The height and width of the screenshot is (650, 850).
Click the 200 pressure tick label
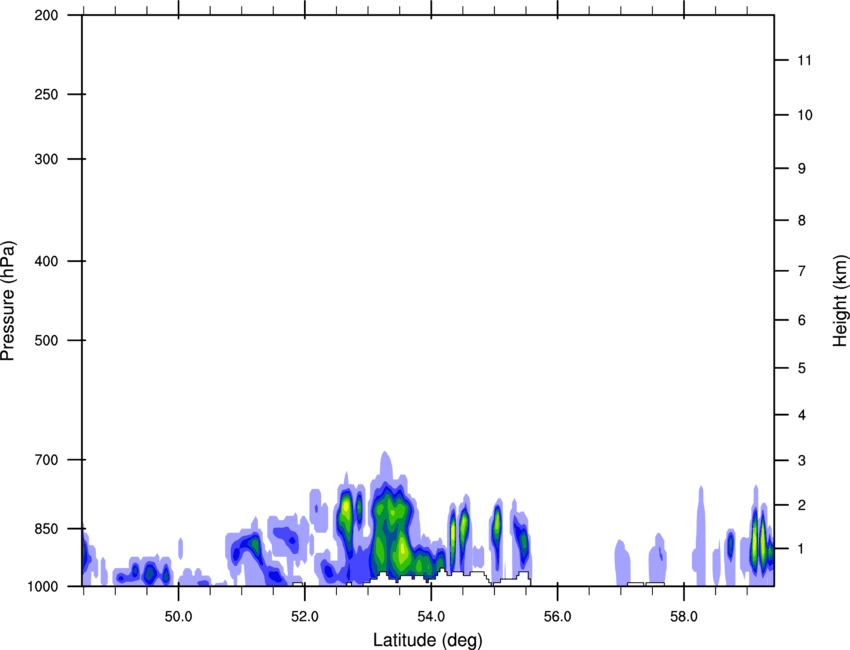(46, 15)
